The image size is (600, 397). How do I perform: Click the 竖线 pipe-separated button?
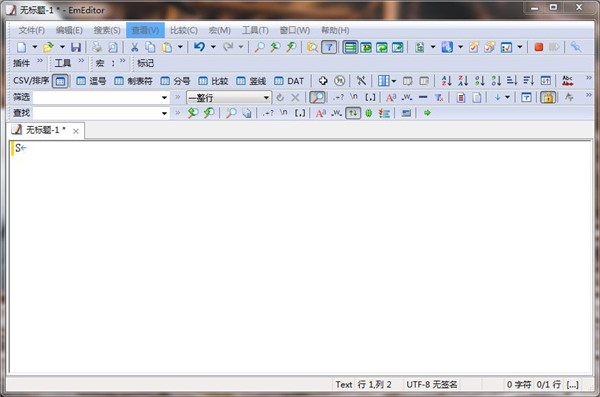click(x=251, y=81)
